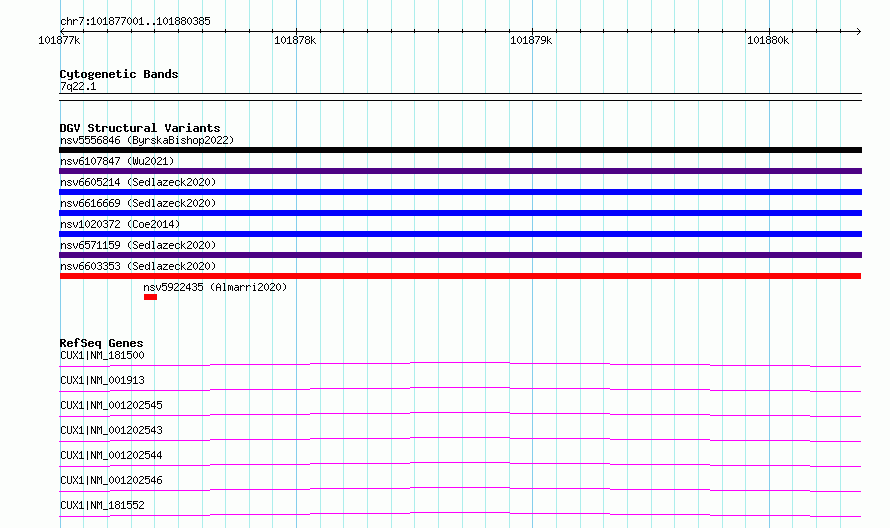890x528 pixels.
Task: Select the nsv6571159 purple variant bar
Action: click(x=460, y=255)
